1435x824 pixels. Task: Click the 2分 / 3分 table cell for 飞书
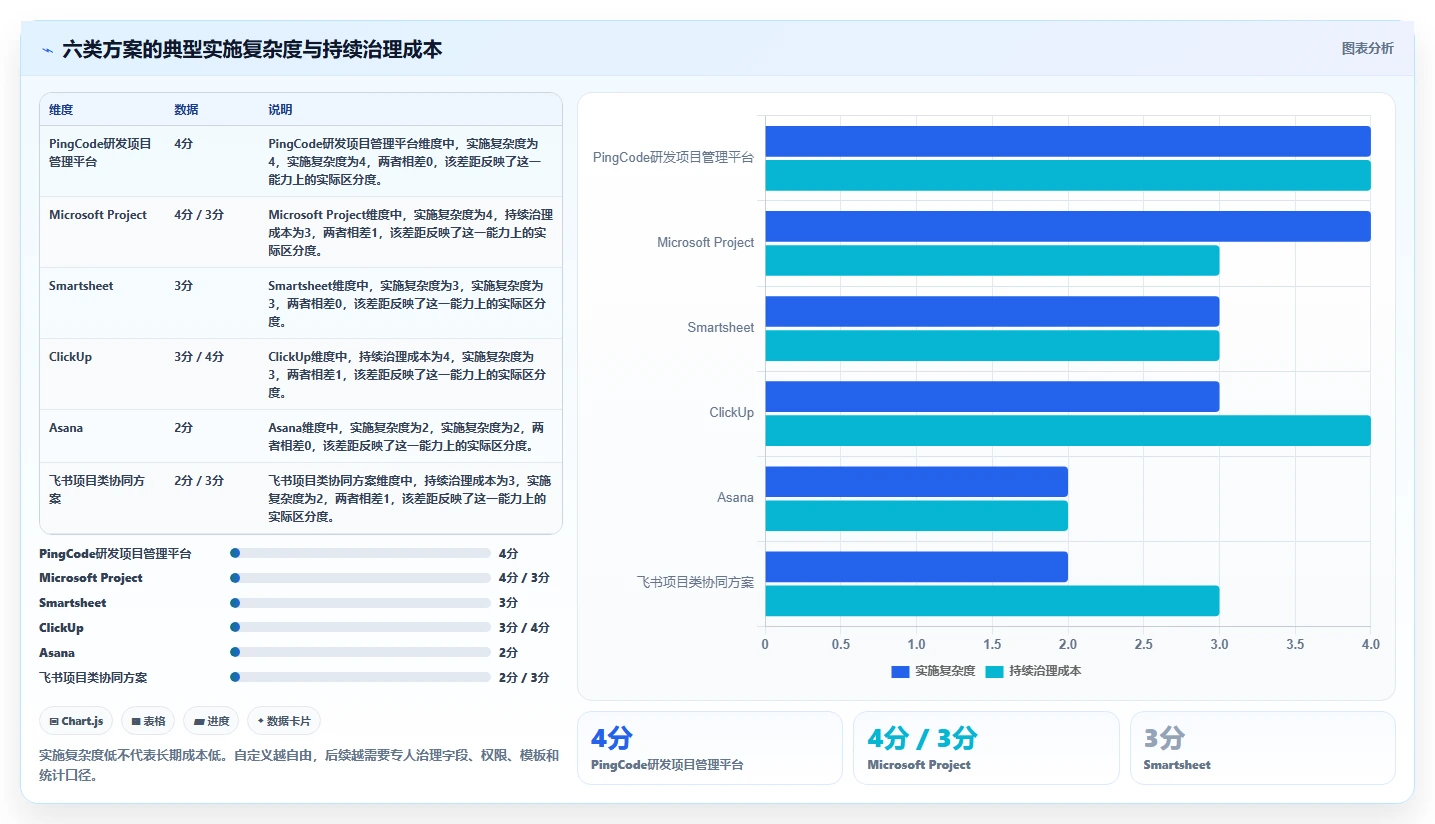tap(199, 481)
